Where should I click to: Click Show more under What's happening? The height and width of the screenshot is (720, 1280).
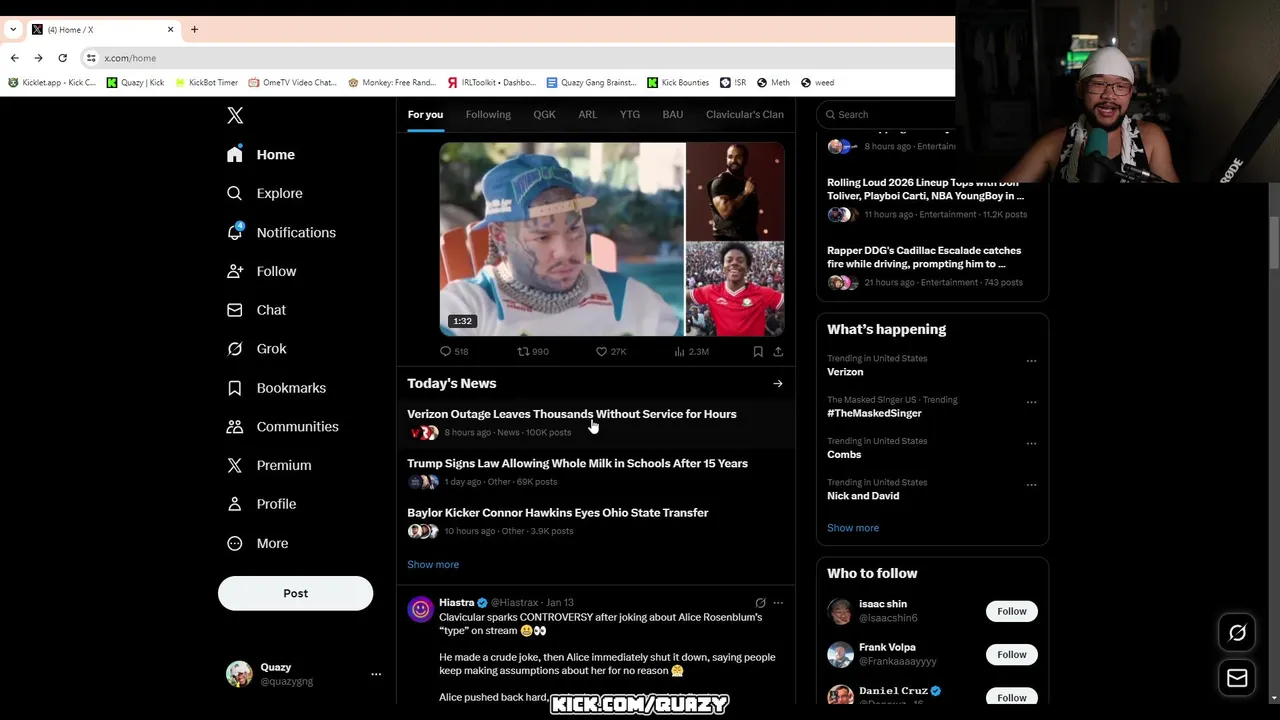(853, 528)
